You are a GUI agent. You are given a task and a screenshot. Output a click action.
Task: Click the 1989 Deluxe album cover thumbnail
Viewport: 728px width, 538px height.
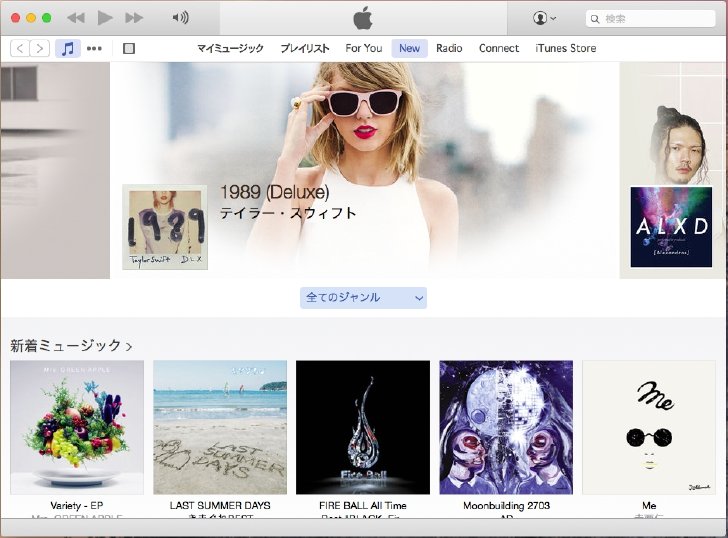(165, 227)
